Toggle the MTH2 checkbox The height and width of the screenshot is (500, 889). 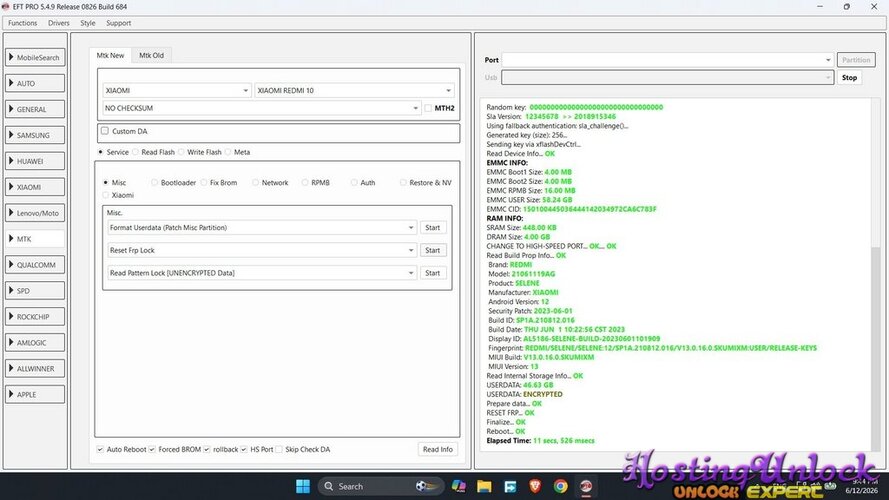click(428, 108)
